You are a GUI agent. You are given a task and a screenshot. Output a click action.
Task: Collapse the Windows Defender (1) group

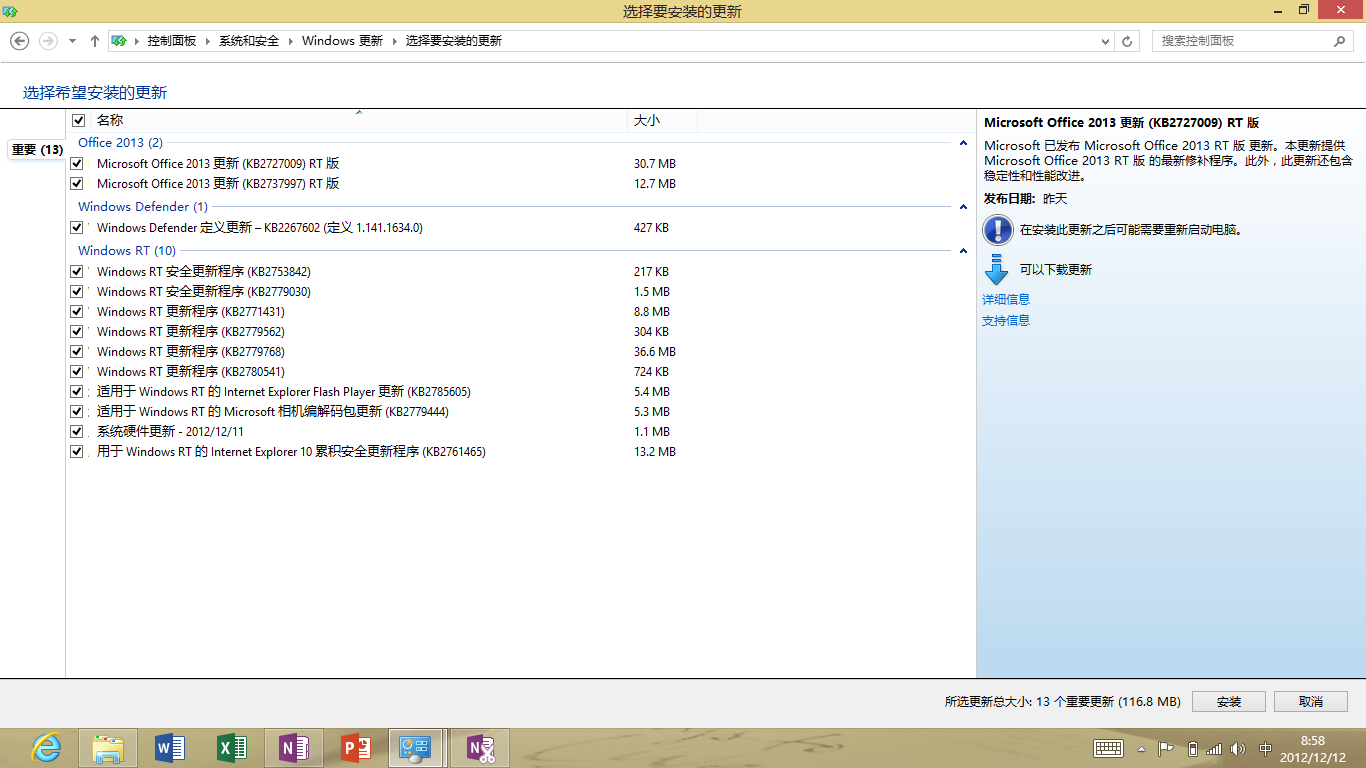963,207
